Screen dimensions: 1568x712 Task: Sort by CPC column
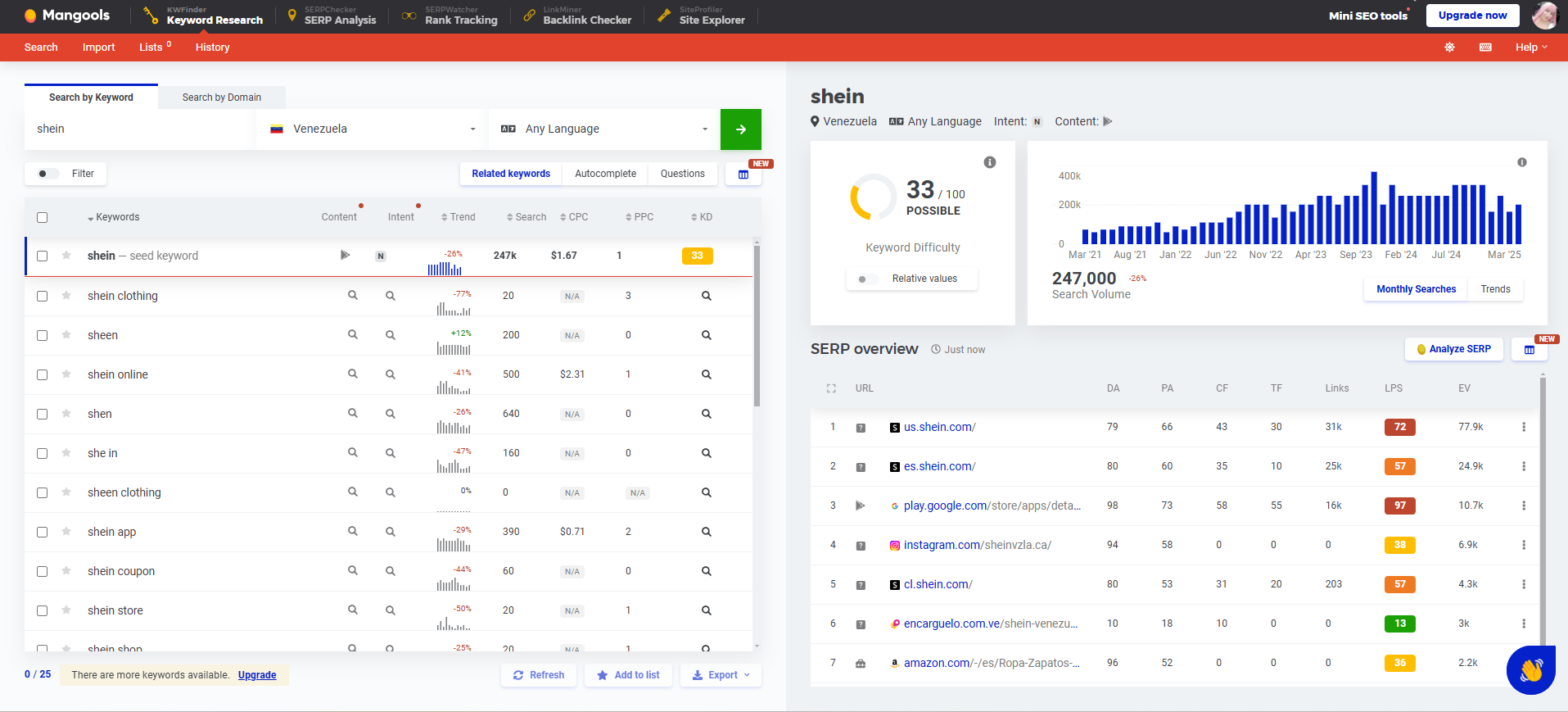pos(573,217)
